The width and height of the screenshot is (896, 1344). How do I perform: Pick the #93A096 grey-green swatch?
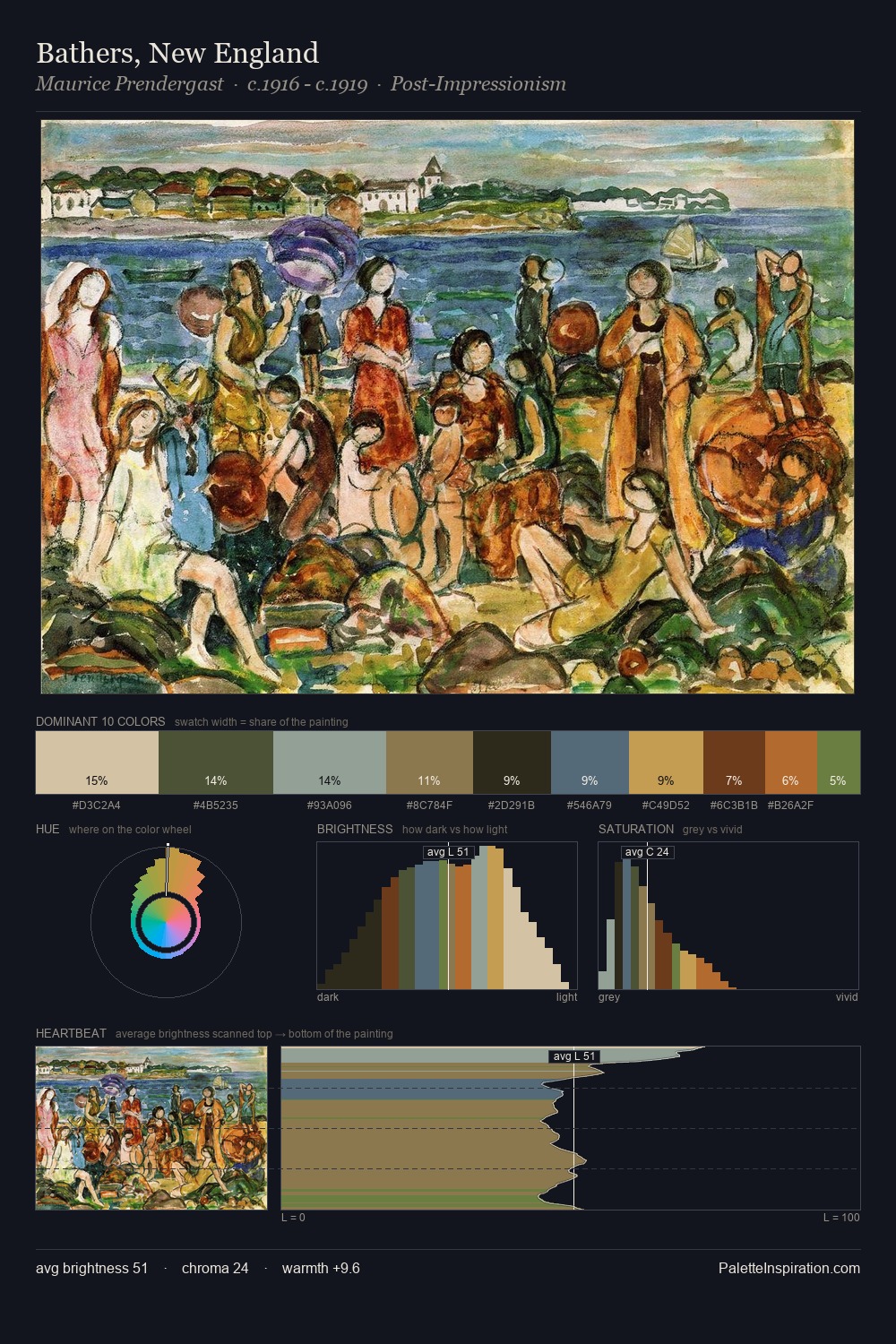[330, 762]
